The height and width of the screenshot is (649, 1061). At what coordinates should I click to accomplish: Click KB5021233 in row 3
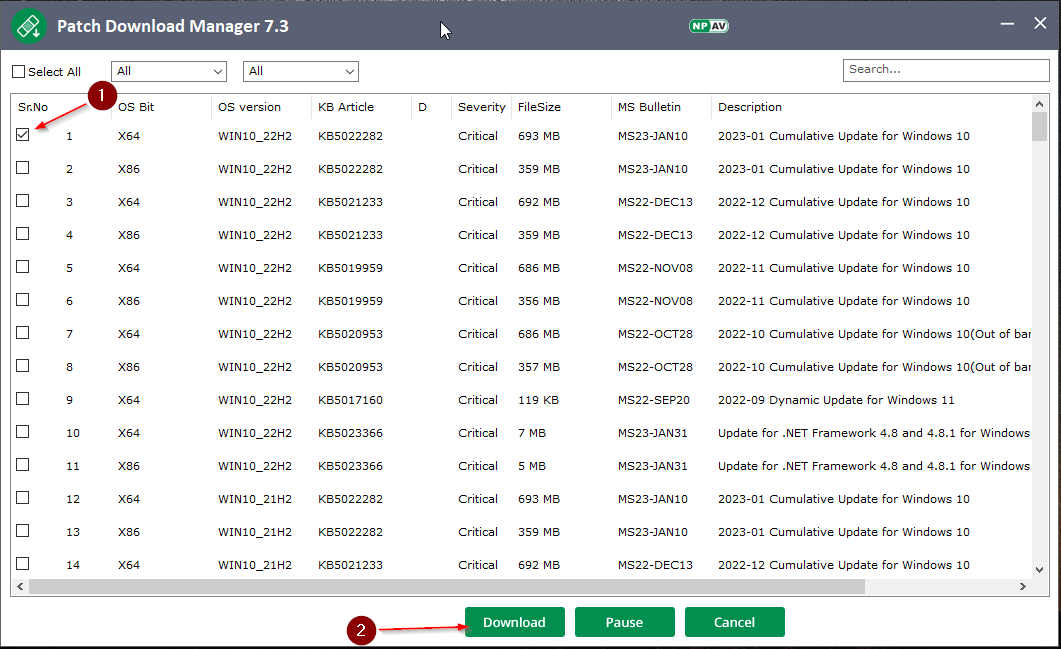tap(351, 202)
